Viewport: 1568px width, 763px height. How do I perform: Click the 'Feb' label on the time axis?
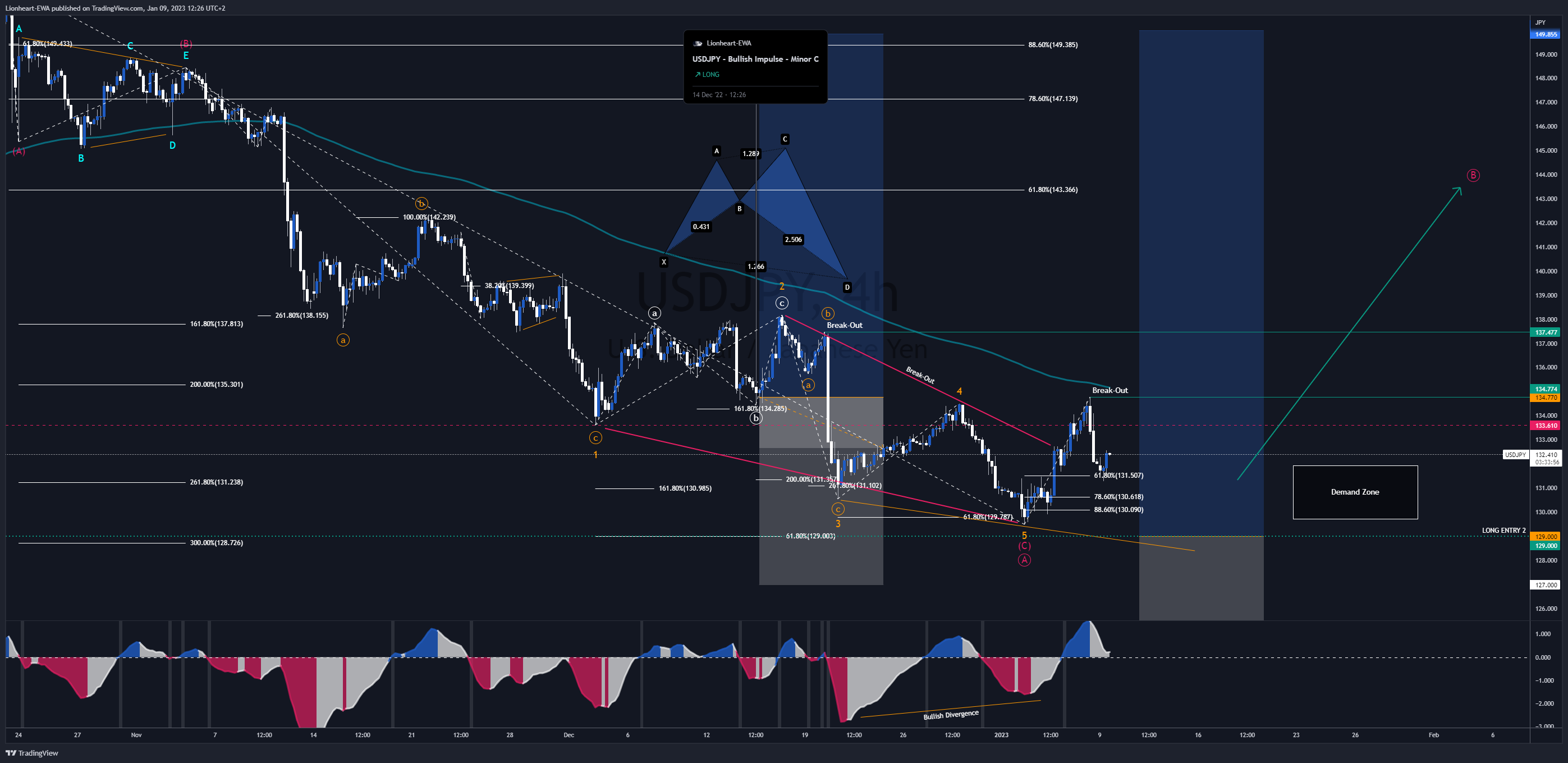pyautogui.click(x=1433, y=735)
